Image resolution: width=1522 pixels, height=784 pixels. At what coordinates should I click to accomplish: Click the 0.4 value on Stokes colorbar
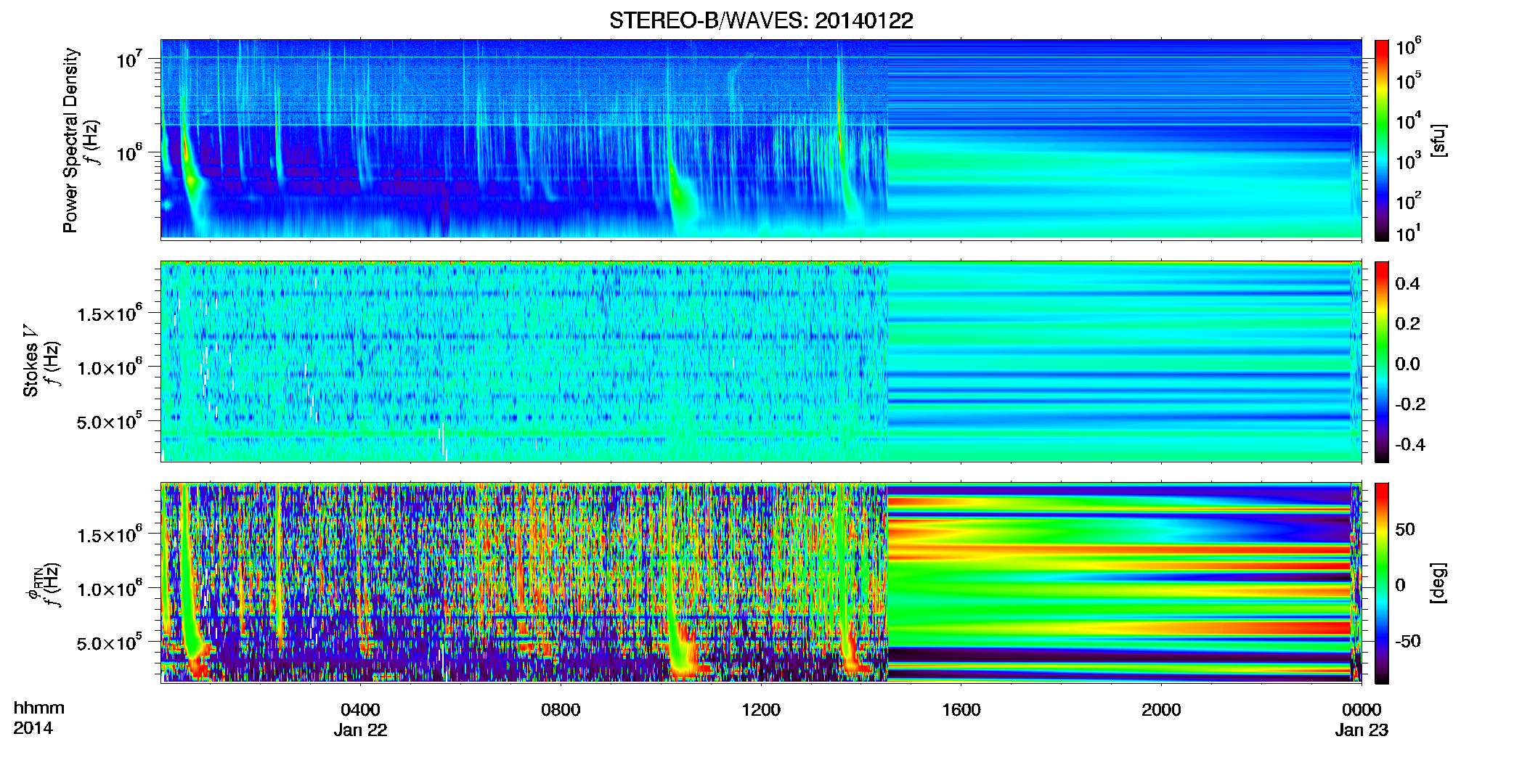click(1407, 284)
